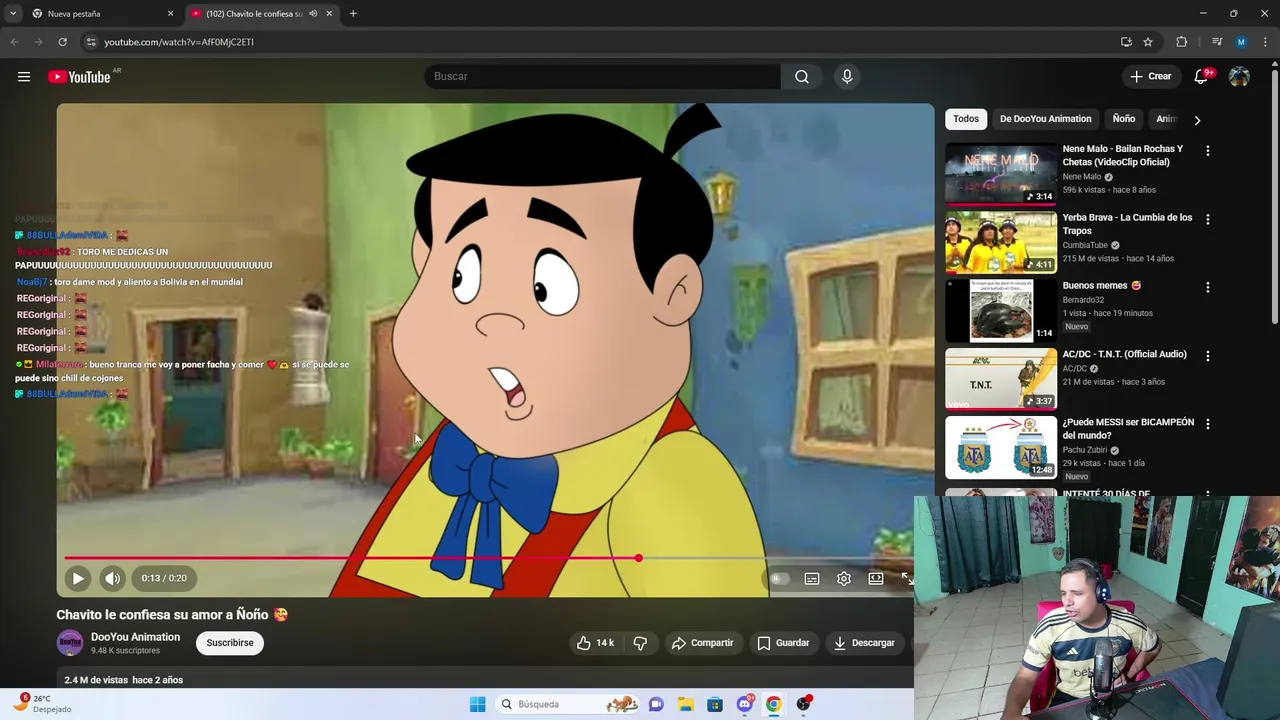
Task: Bookmark this page with the star
Action: (1148, 42)
